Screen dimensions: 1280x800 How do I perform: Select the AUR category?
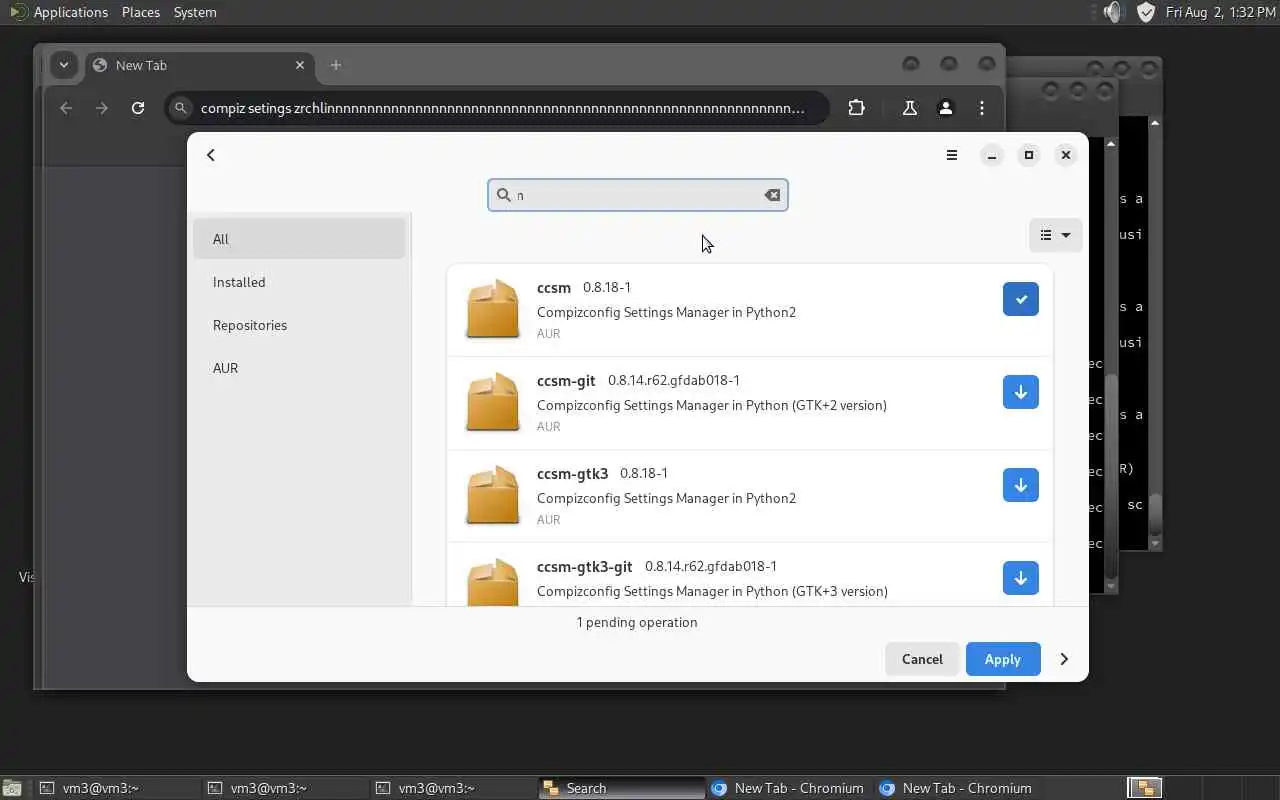pos(299,368)
